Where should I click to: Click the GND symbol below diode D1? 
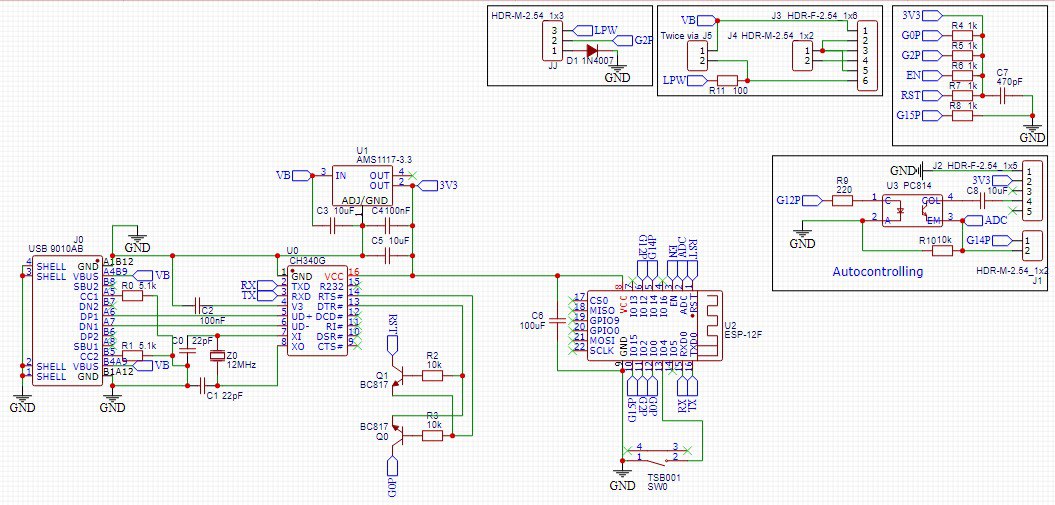point(618,71)
